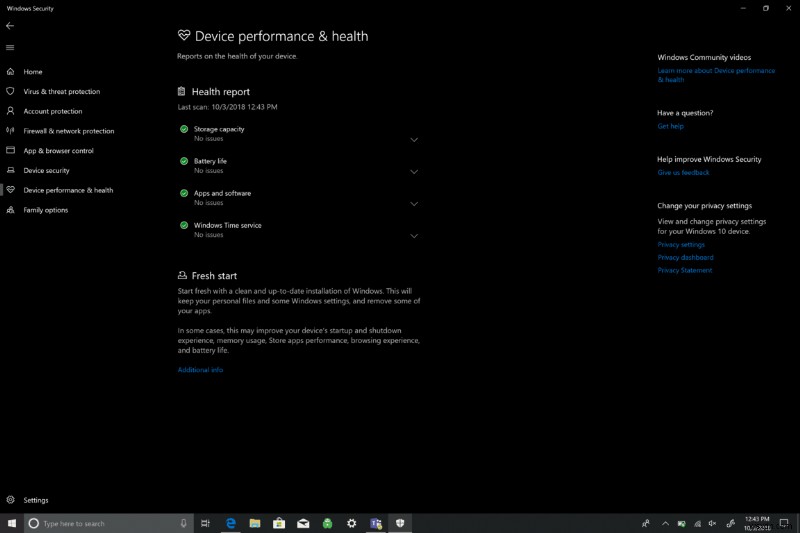
Task: Click the Windows Time service green check icon
Action: coord(184,225)
